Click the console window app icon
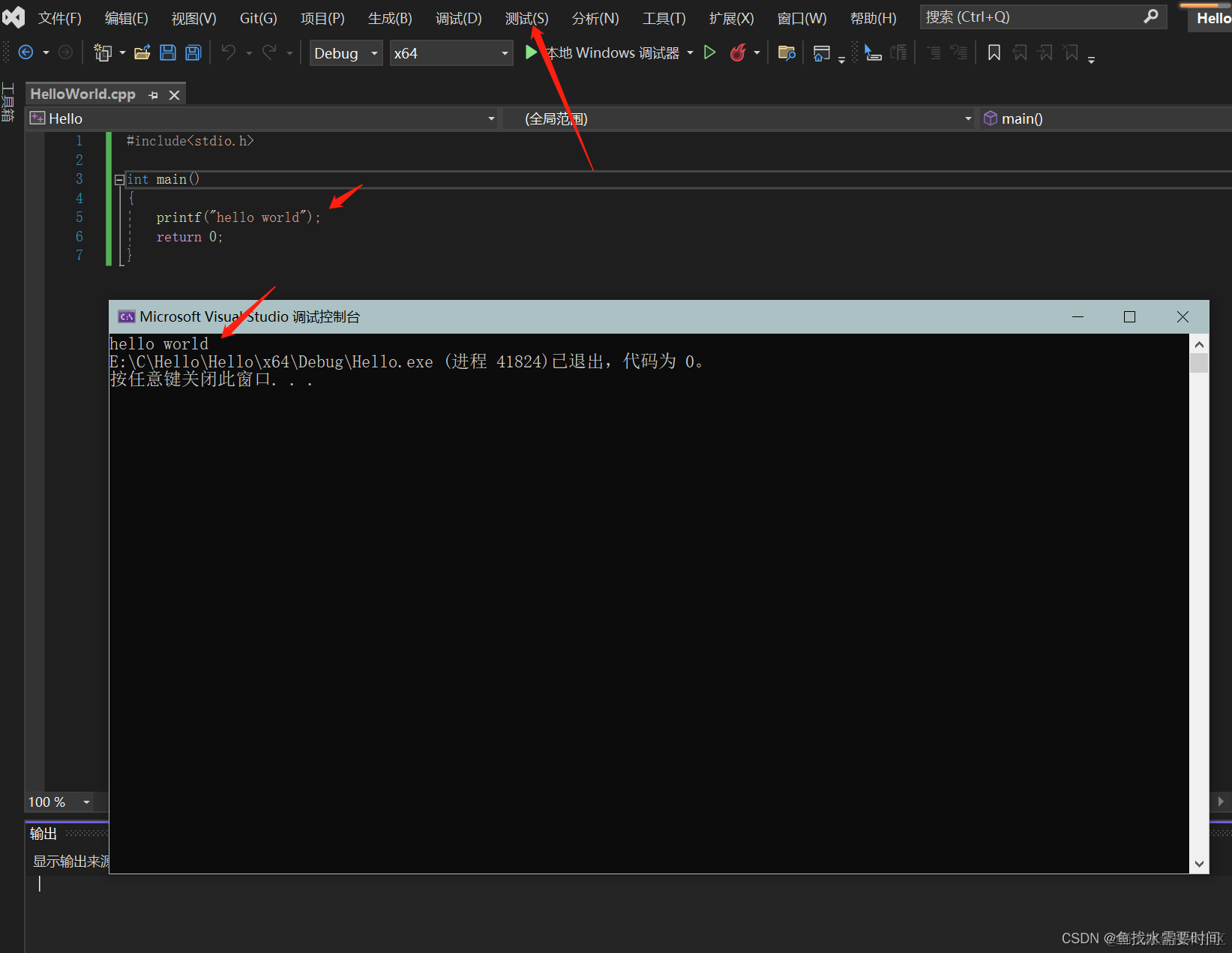 [x=126, y=316]
